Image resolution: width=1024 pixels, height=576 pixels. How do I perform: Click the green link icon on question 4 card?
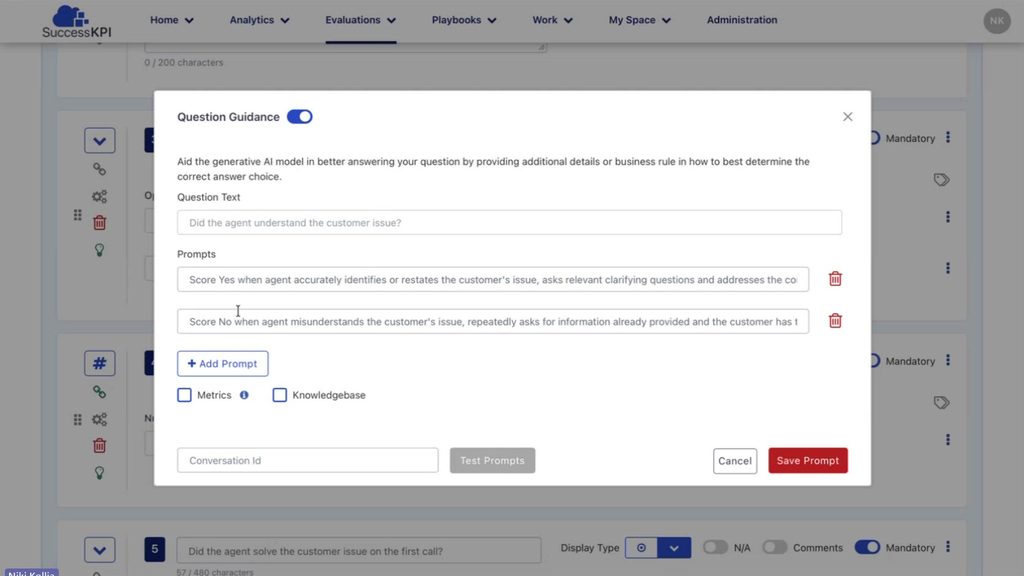tap(99, 392)
